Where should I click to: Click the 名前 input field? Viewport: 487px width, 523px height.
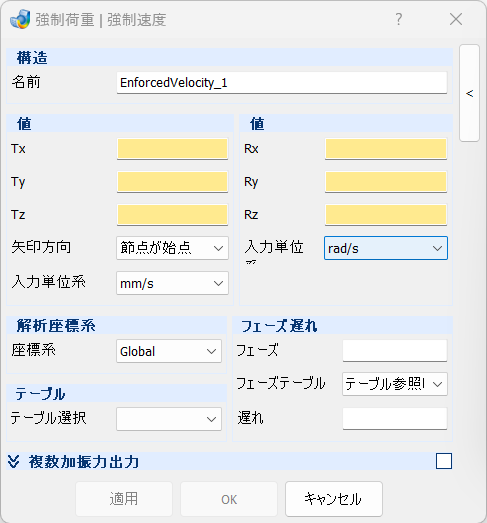[282, 83]
